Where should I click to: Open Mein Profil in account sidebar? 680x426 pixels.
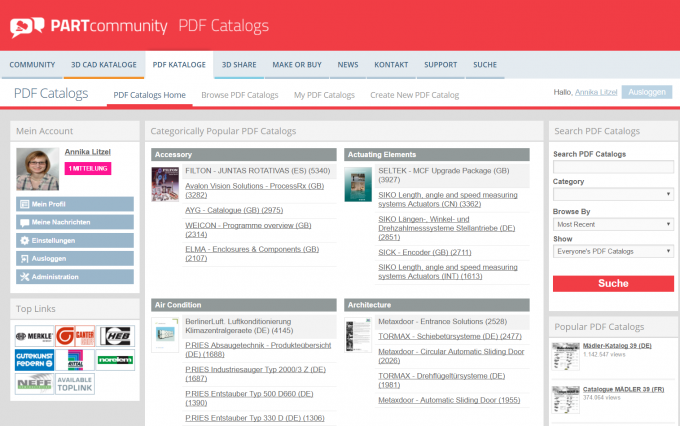click(75, 204)
